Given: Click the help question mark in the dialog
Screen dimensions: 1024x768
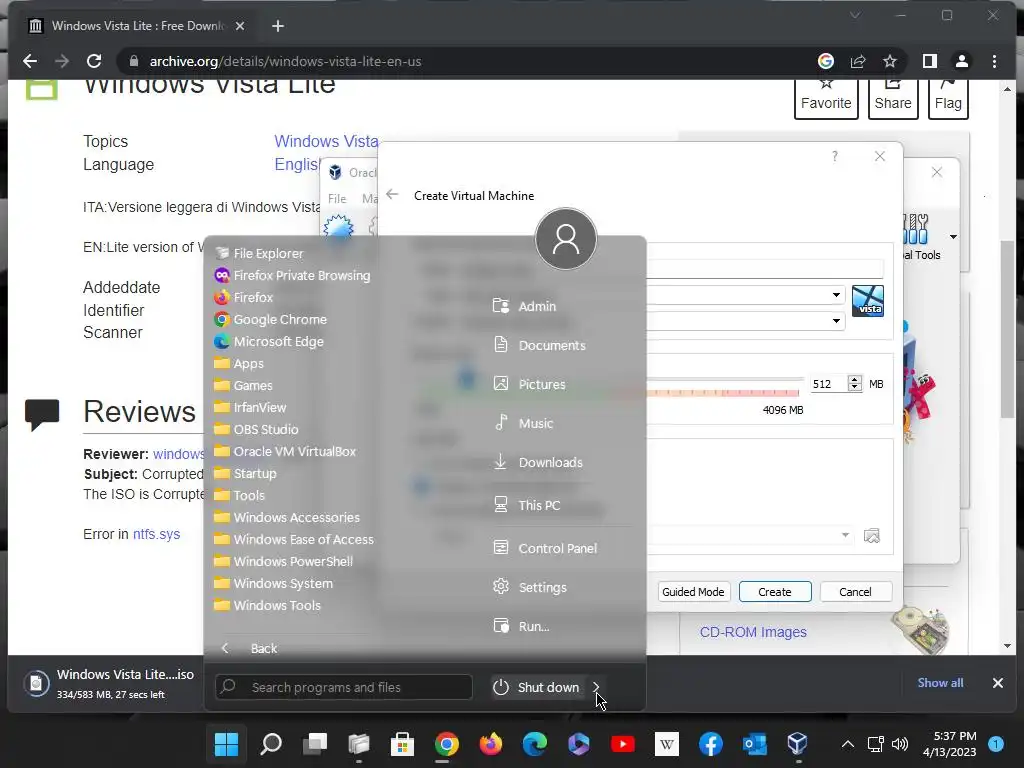Looking at the screenshot, I should 835,156.
